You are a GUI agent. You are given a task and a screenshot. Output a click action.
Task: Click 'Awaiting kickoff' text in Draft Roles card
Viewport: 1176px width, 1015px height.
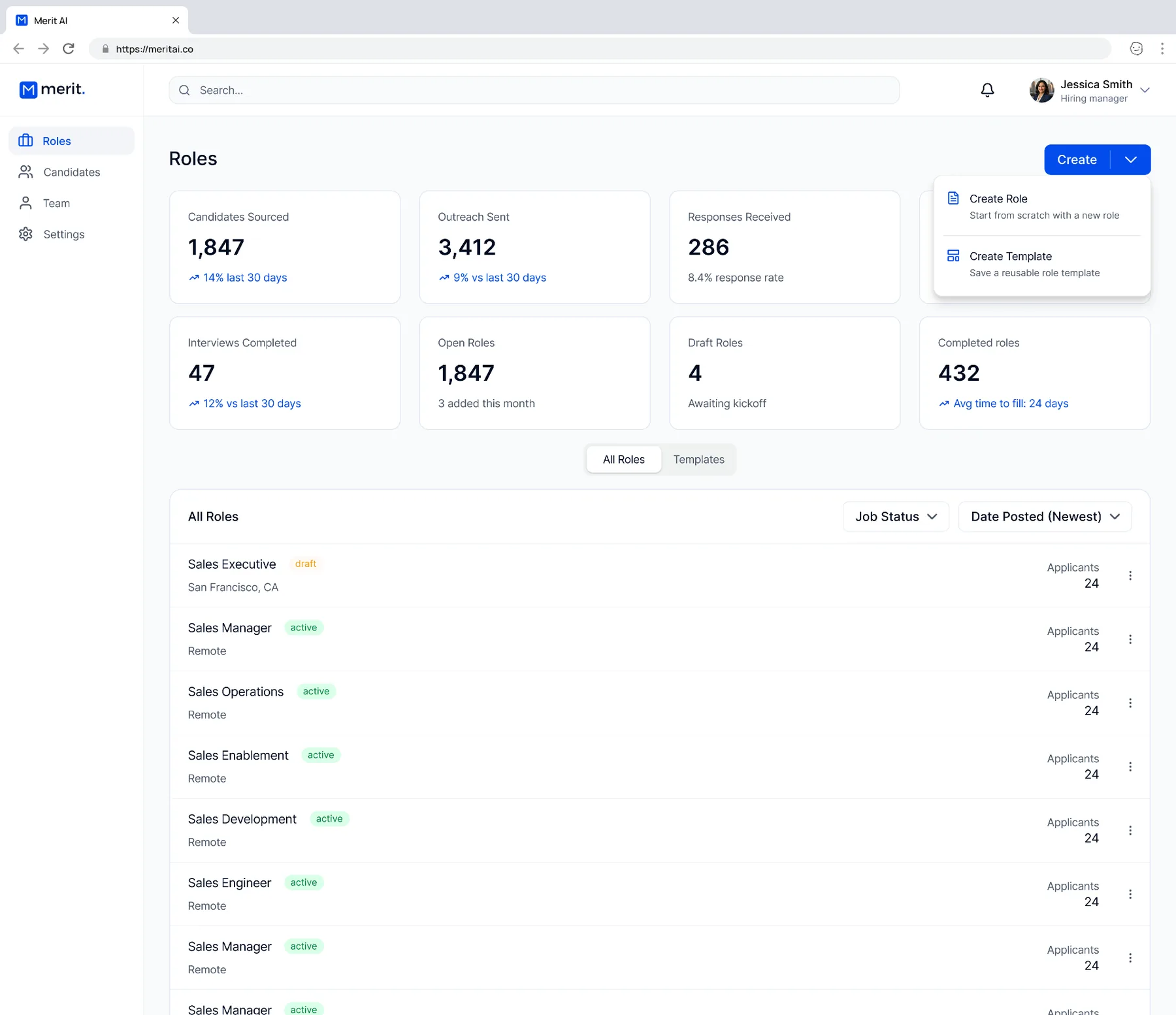coord(727,404)
